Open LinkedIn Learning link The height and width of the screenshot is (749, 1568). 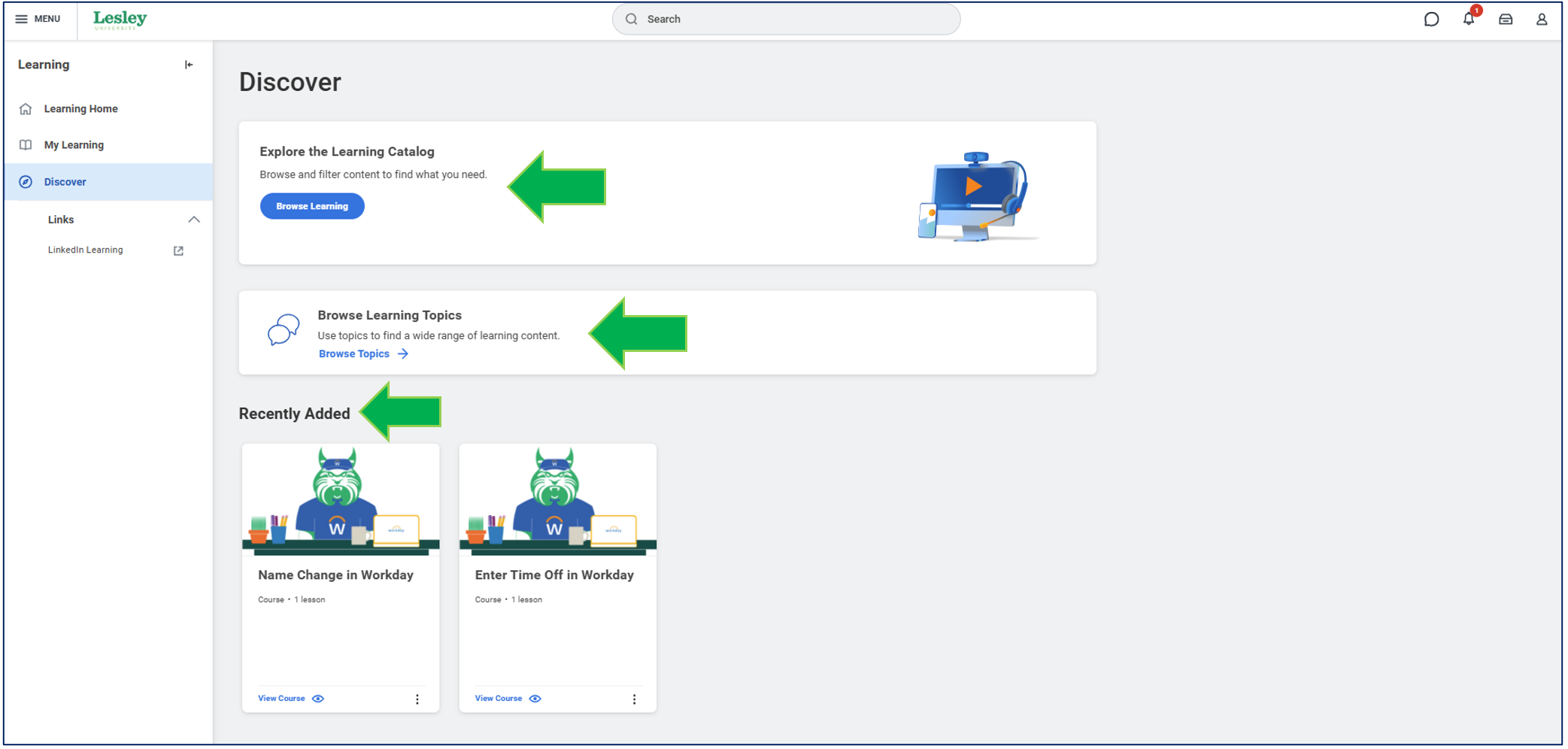coord(86,250)
